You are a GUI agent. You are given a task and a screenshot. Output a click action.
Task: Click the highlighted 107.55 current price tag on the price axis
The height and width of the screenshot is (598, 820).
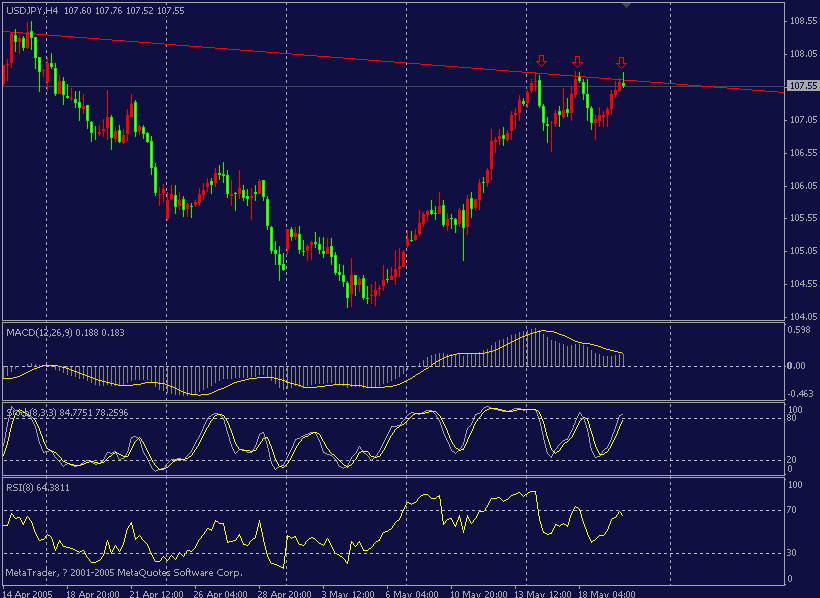coord(803,86)
